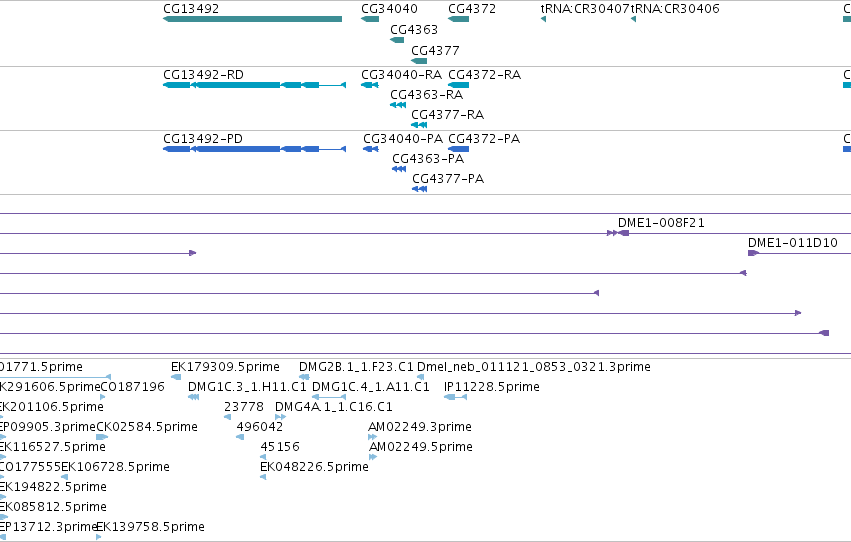Screen dimensions: 851x542
Task: Select CG4363-RA transcript label
Action: 427,95
